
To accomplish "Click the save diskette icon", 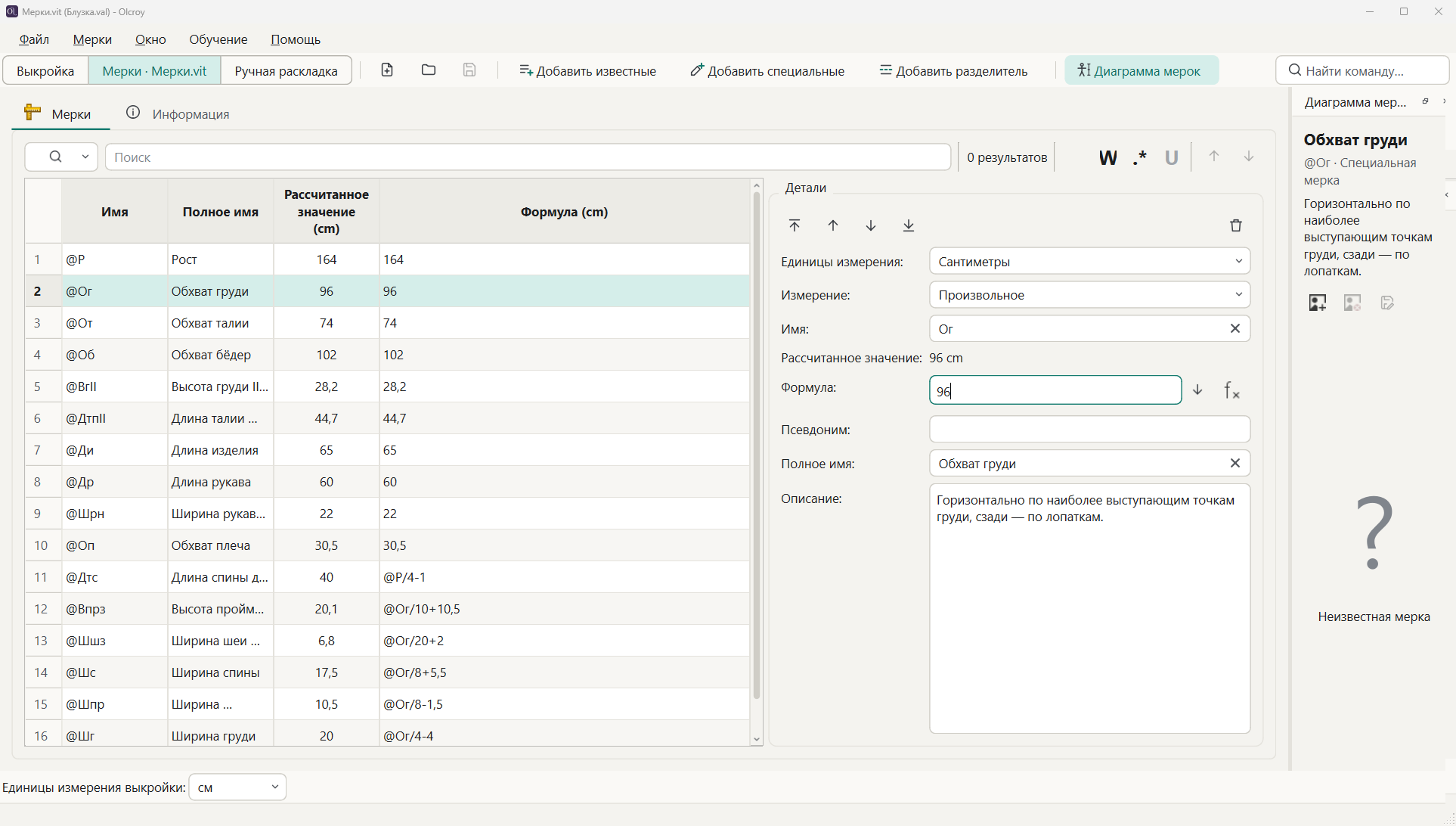I will click(x=469, y=70).
